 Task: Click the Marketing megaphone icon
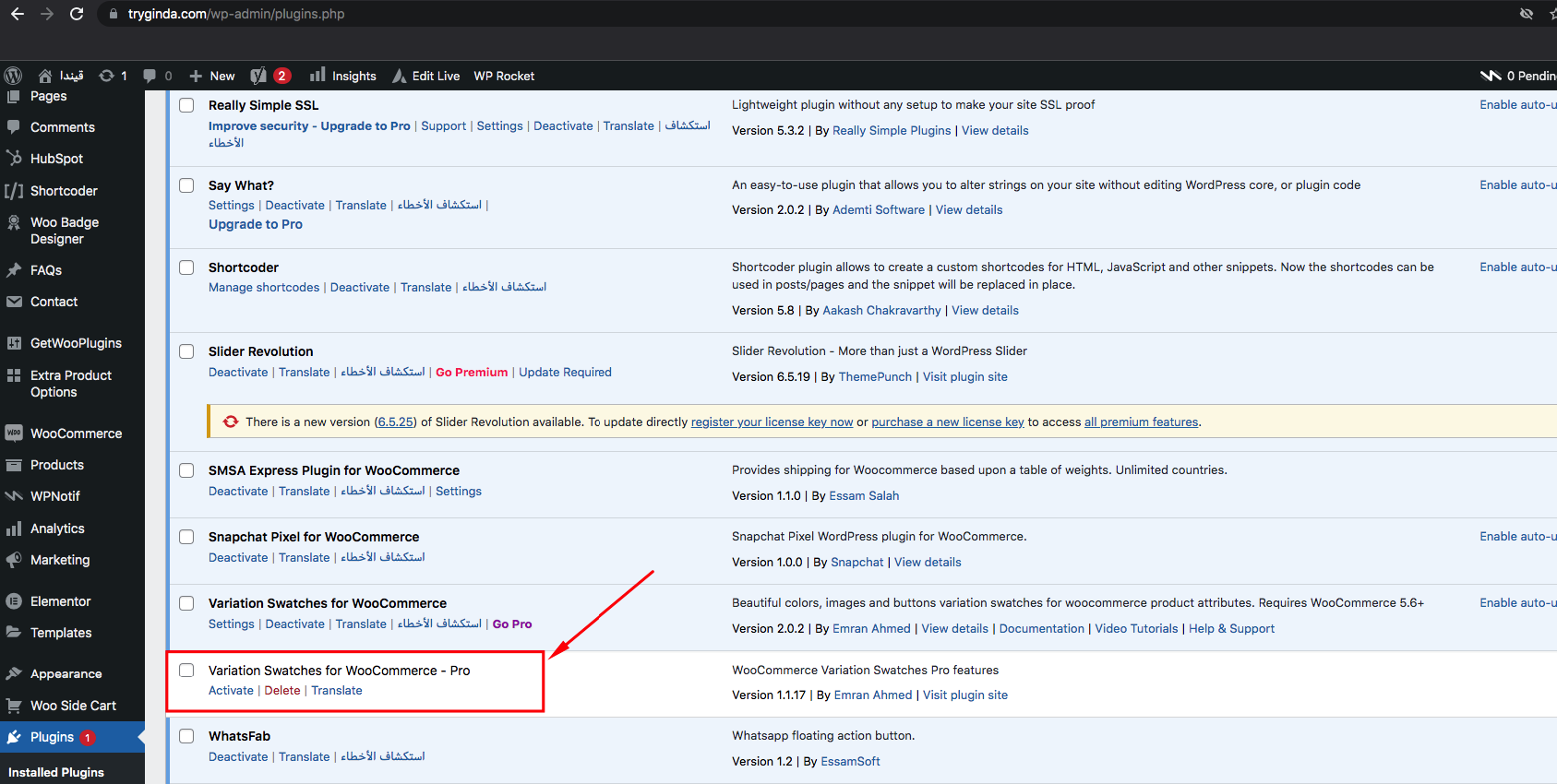click(x=14, y=560)
